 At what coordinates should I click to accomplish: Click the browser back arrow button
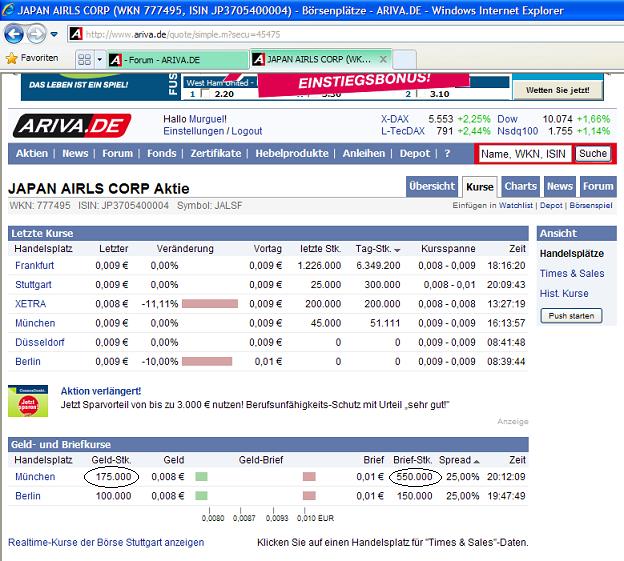pos(15,34)
